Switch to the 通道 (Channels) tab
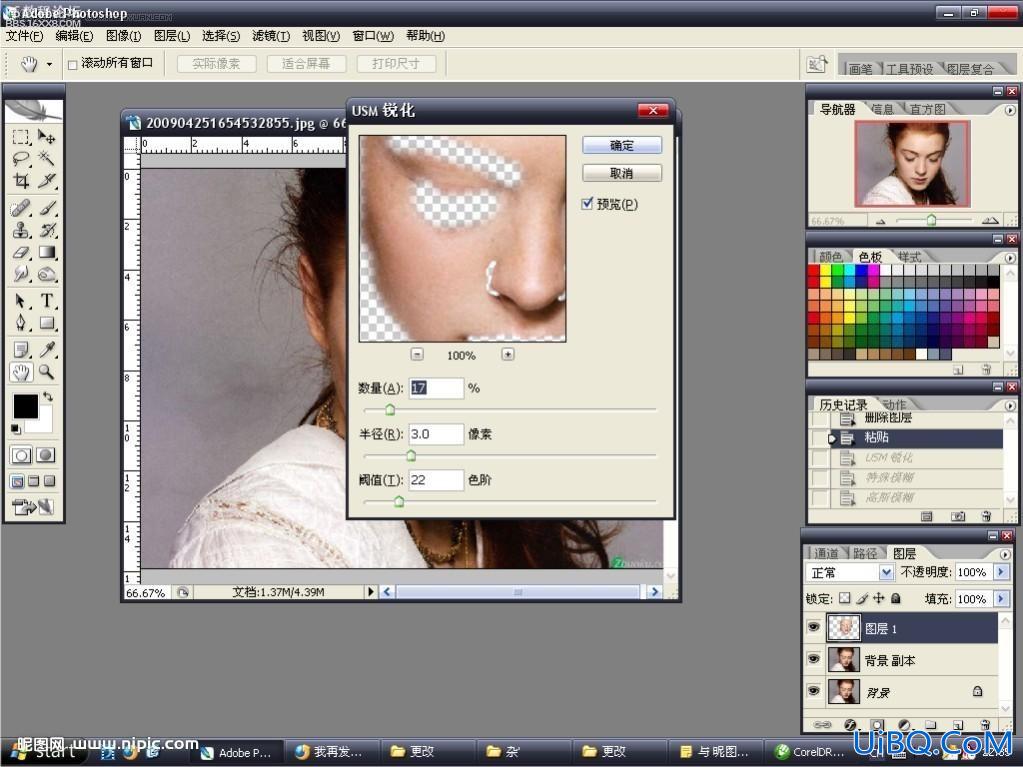 point(826,553)
